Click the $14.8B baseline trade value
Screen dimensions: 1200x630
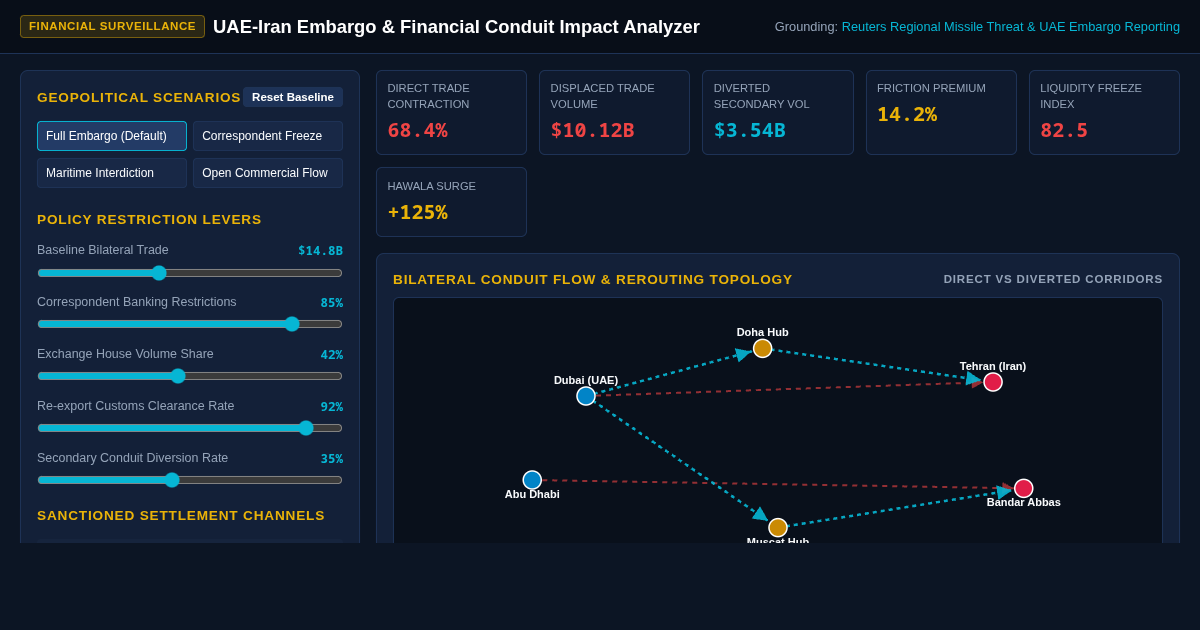(320, 251)
